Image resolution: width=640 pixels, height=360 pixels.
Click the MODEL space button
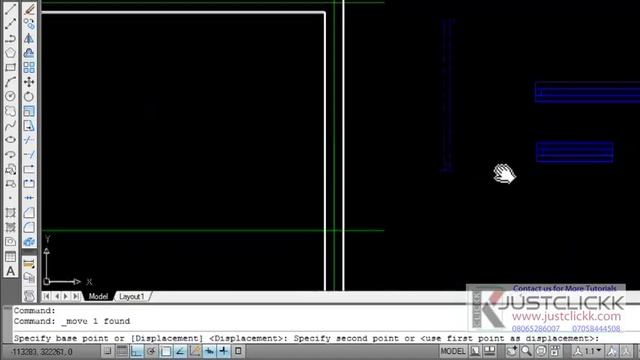point(453,351)
